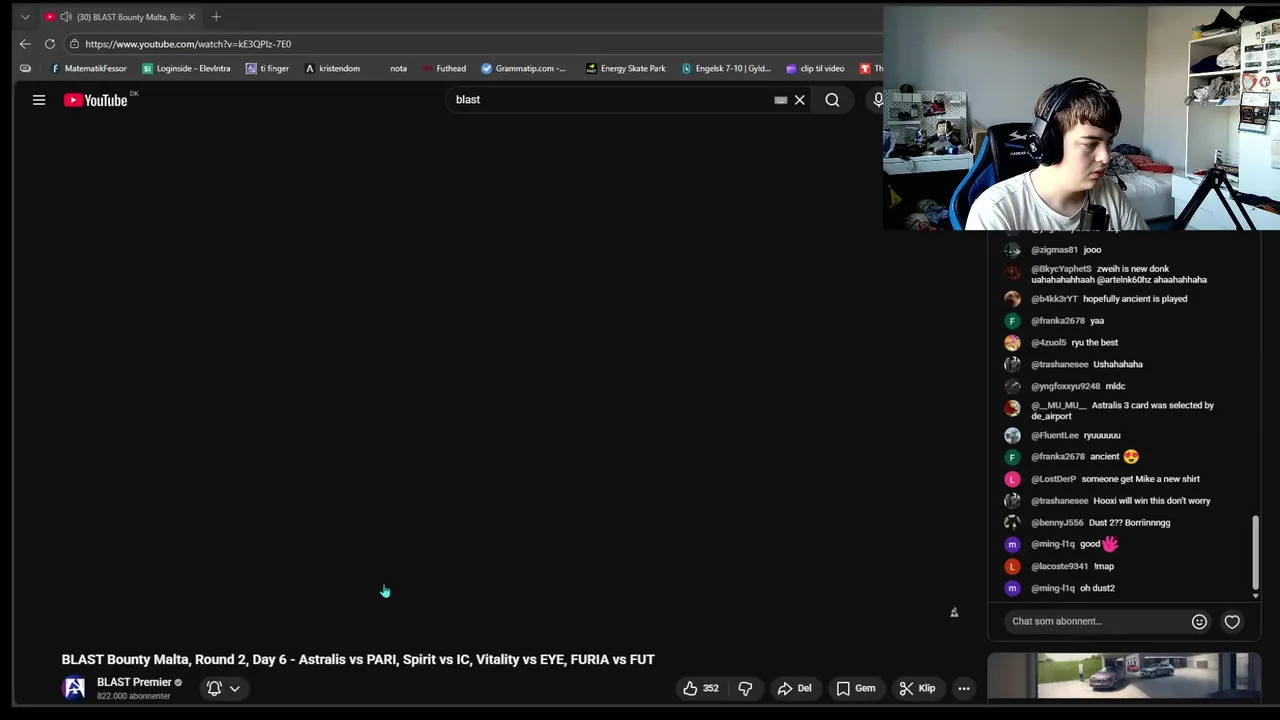Save the video with Gem button
The image size is (1280, 720).
coord(855,688)
